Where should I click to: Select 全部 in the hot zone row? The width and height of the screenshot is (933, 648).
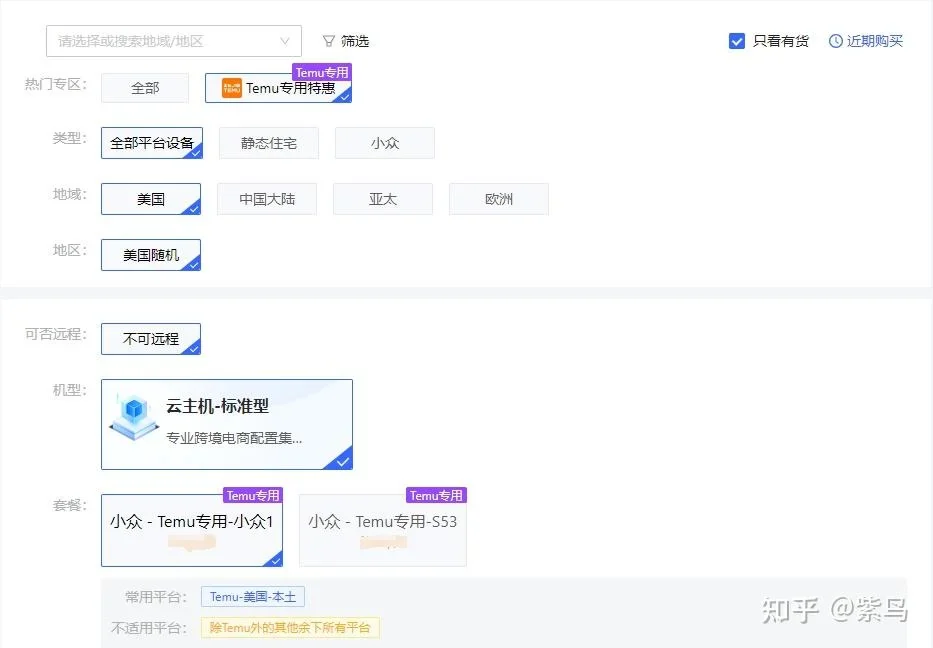pos(145,88)
